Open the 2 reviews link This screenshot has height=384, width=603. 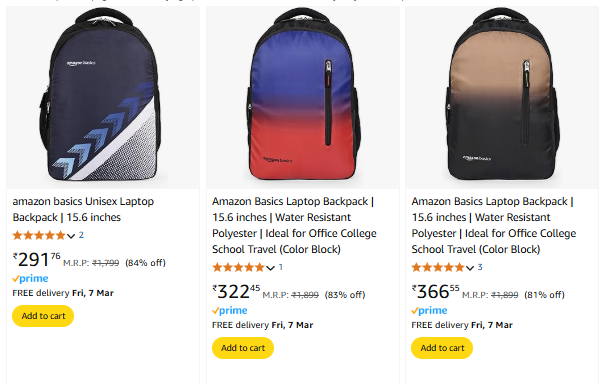coord(81,235)
